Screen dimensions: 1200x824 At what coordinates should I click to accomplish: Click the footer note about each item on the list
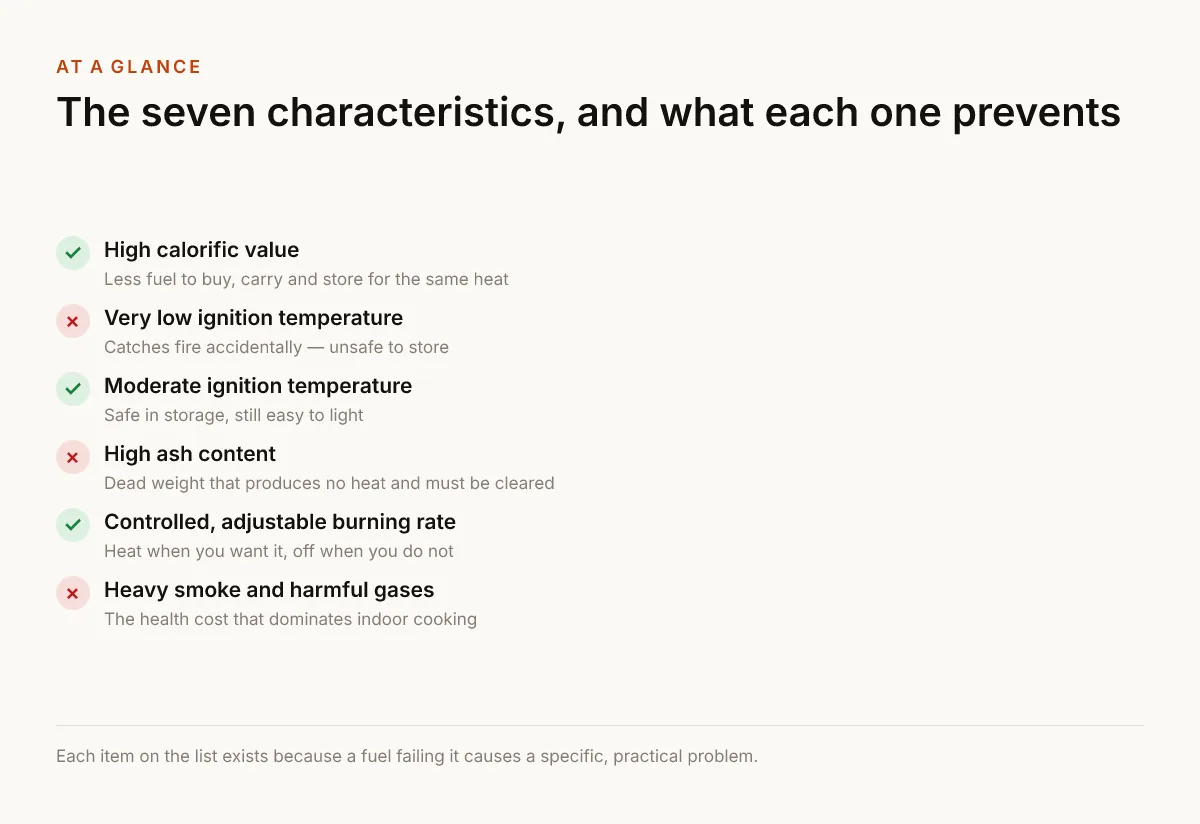407,756
